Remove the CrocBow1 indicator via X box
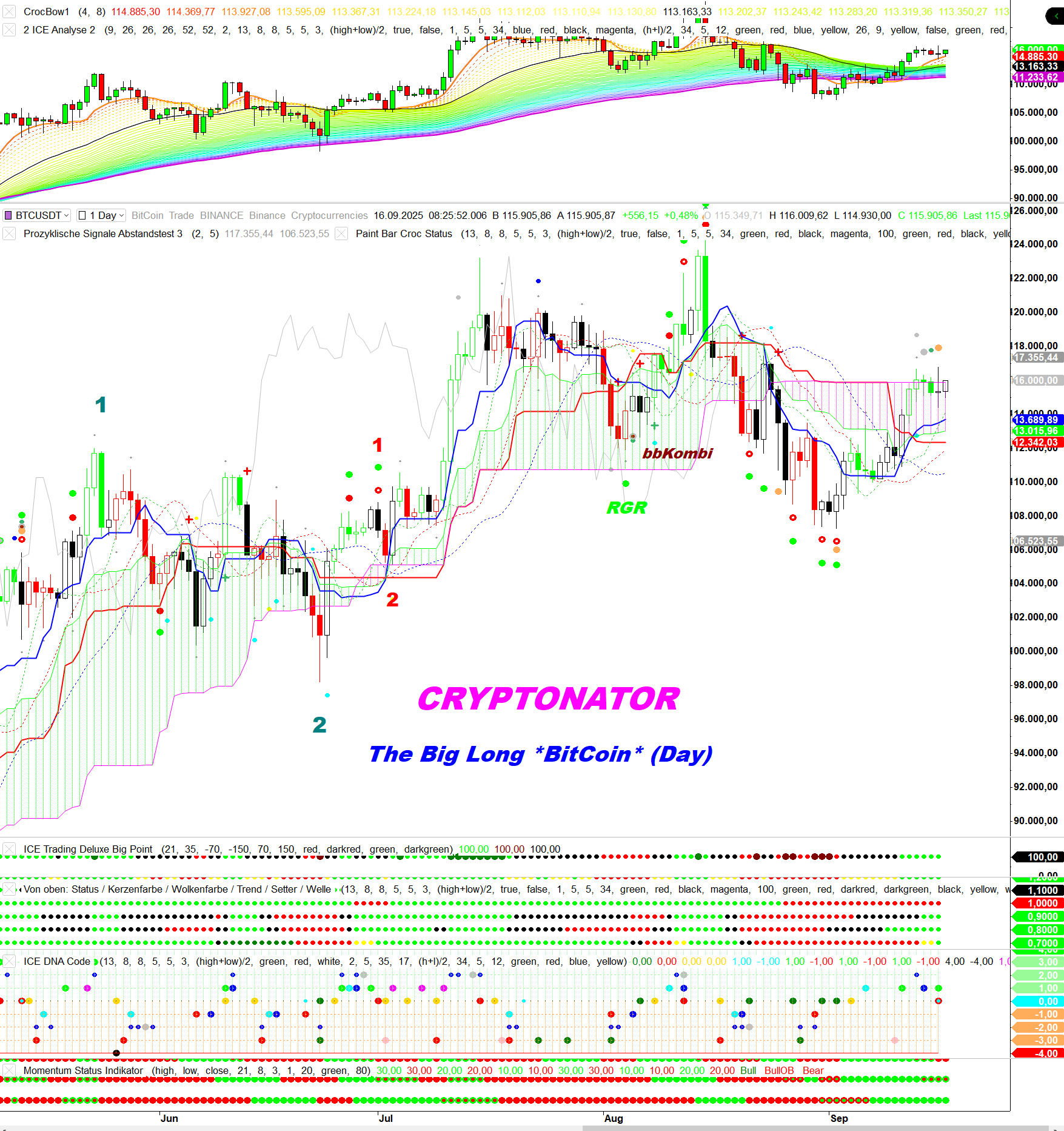Image resolution: width=1064 pixels, height=1131 pixels. click(9, 12)
